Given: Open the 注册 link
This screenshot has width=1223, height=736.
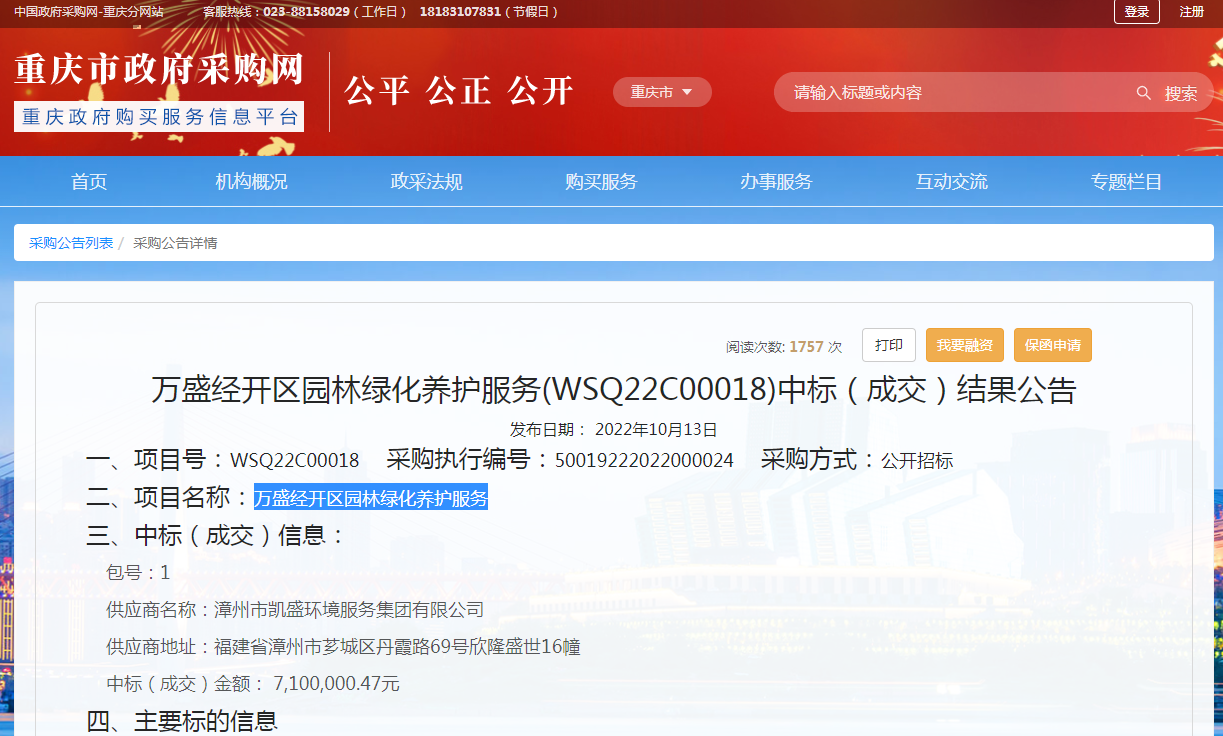Looking at the screenshot, I should [1192, 12].
